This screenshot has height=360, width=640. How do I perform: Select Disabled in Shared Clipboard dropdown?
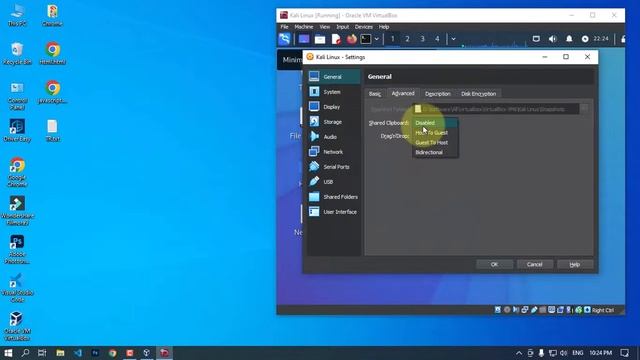coord(436,123)
